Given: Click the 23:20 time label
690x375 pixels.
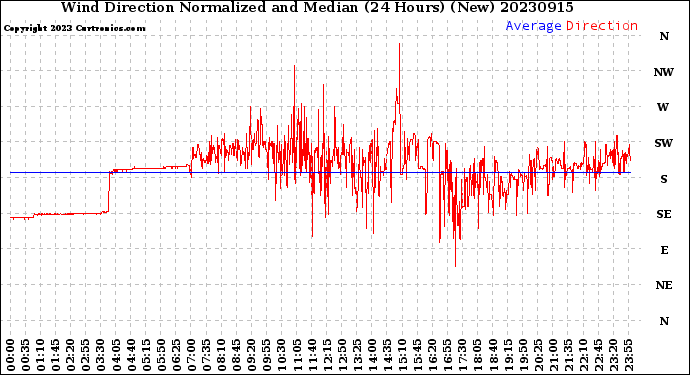Looking at the screenshot, I should pyautogui.click(x=613, y=355).
